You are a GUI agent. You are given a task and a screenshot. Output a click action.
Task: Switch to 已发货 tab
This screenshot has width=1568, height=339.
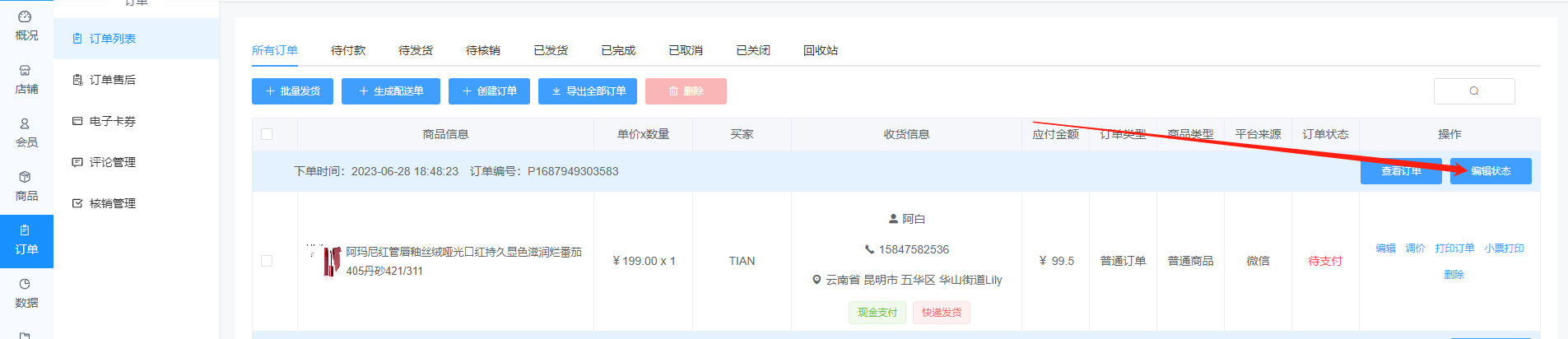(x=551, y=50)
